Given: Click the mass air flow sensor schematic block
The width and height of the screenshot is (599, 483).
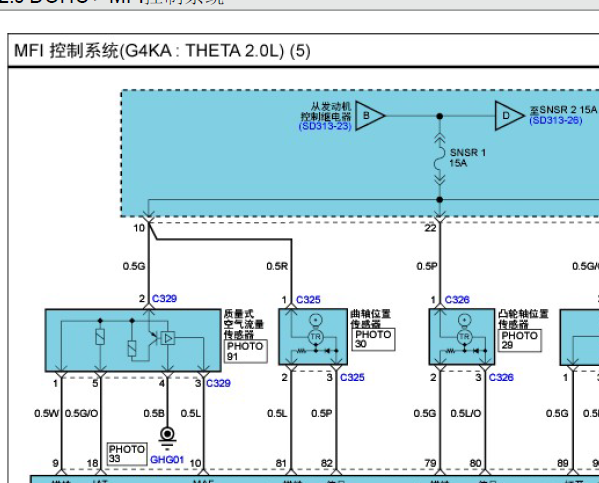Looking at the screenshot, I should point(133,340).
